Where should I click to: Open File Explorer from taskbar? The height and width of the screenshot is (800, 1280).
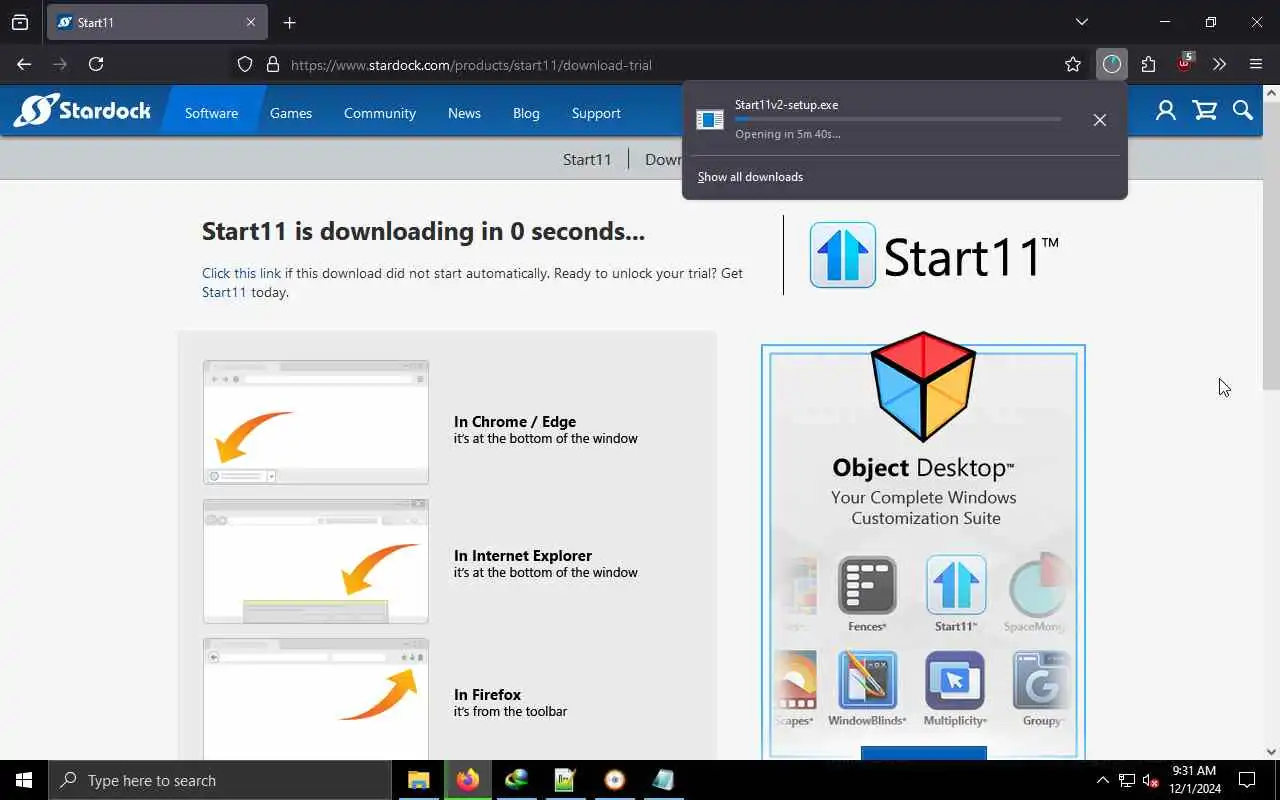pos(418,780)
